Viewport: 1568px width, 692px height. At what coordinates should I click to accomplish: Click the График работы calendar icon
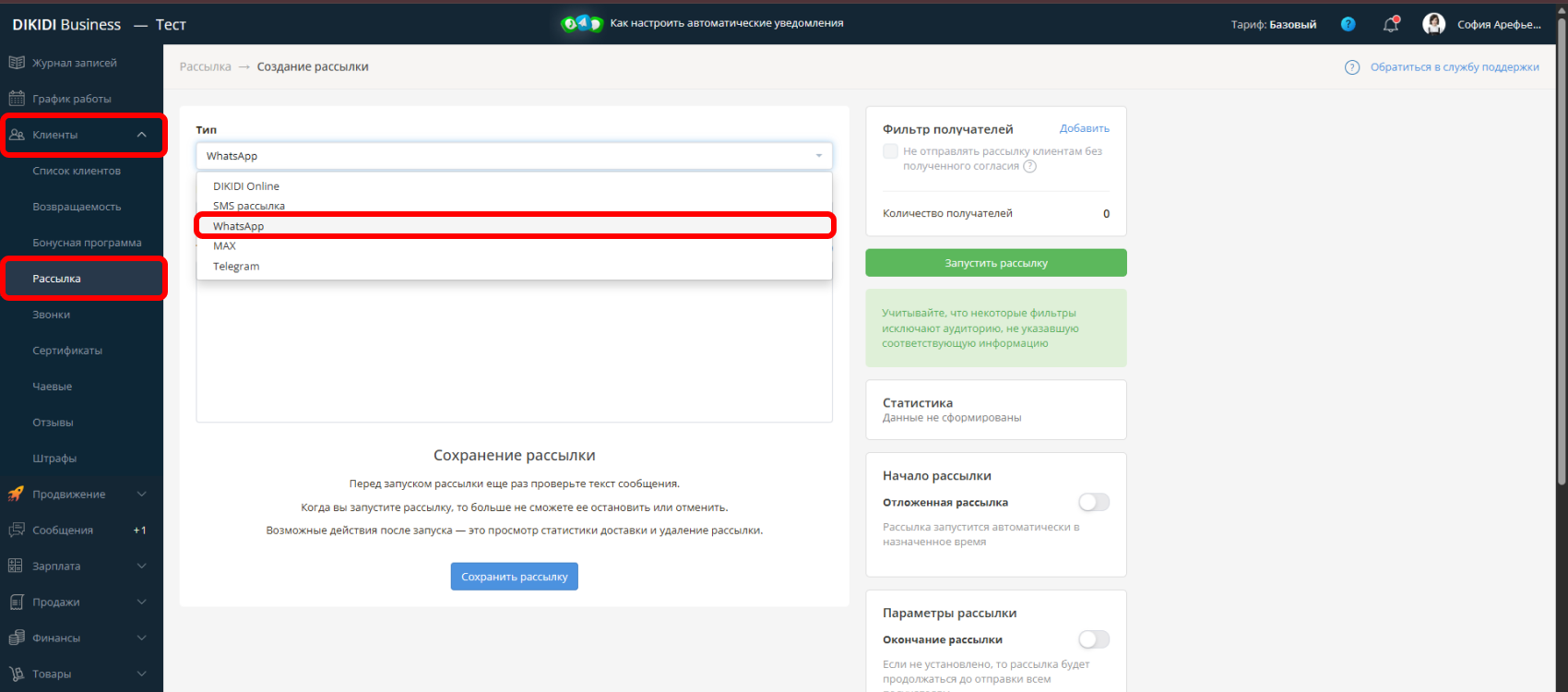17,99
